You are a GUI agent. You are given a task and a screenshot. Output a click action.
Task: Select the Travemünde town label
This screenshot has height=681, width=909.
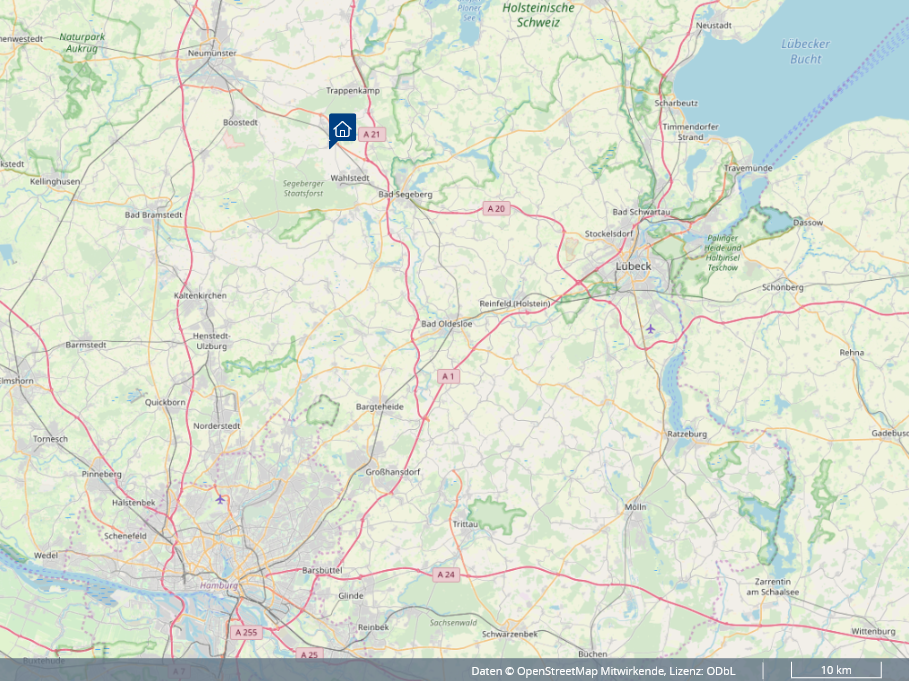(748, 169)
